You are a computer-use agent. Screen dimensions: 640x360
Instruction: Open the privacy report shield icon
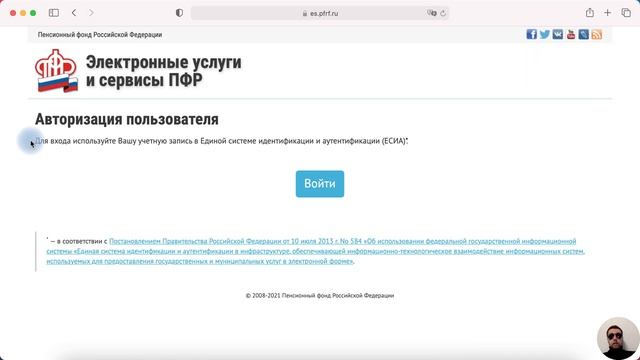coord(179,13)
